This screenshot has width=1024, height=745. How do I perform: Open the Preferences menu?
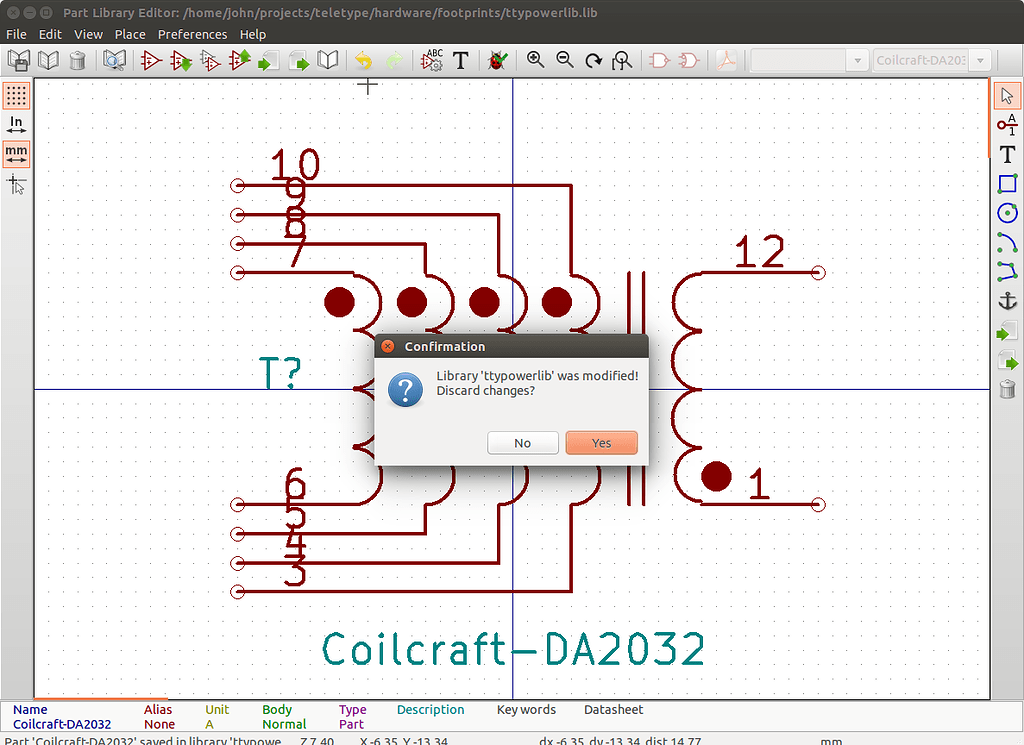(192, 34)
